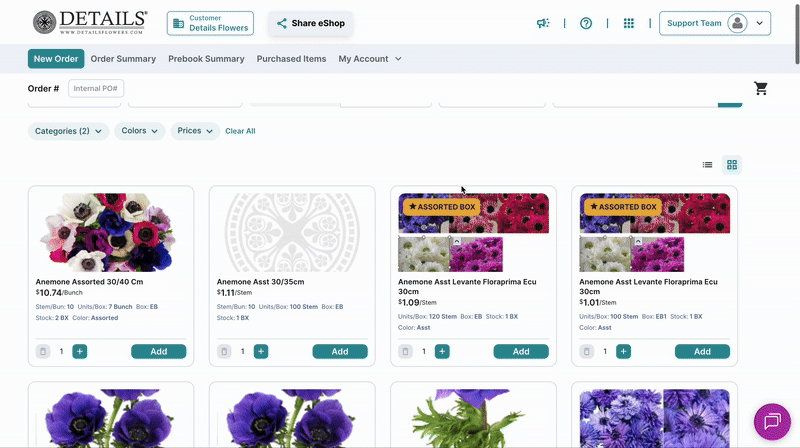
Task: Open the announcements megaphone icon
Action: [543, 23]
